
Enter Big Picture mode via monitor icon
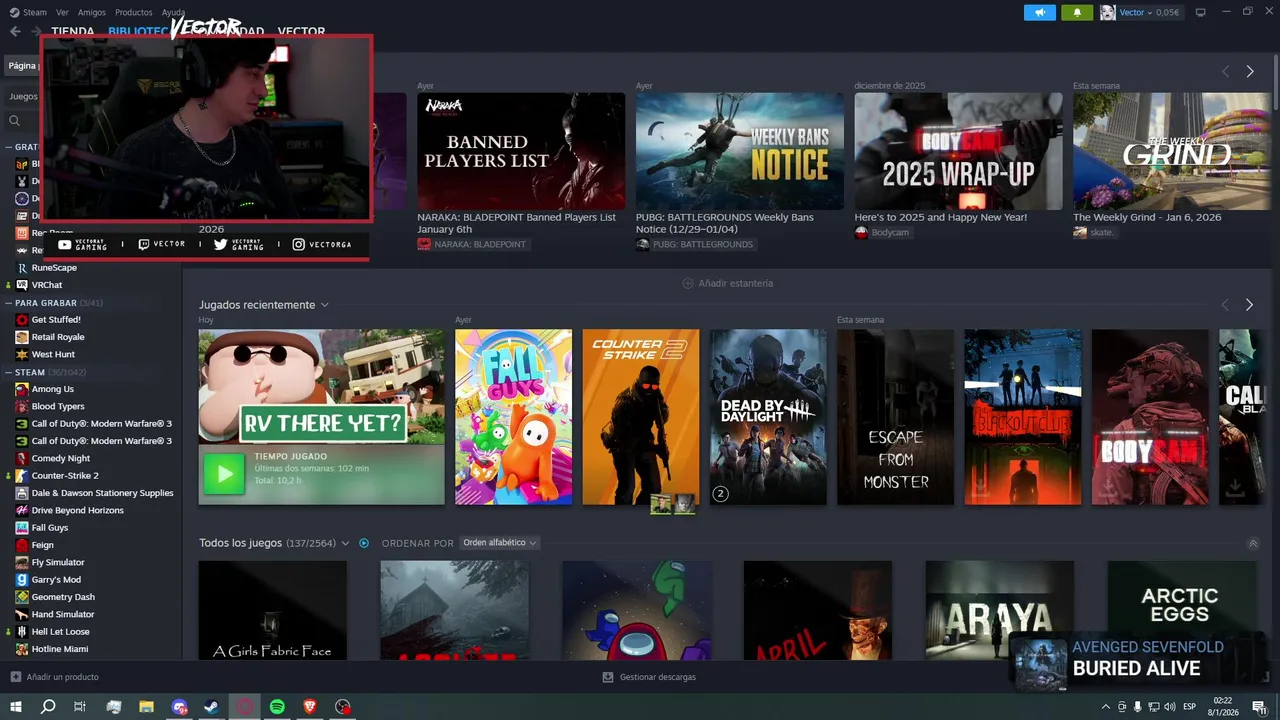pos(1200,12)
